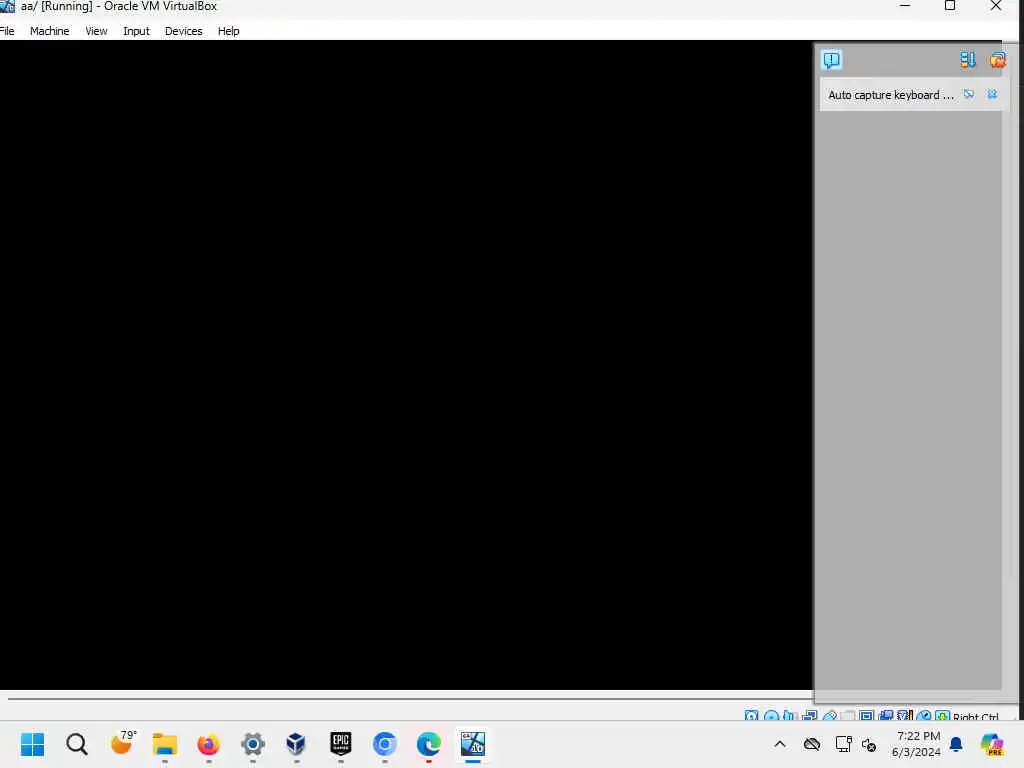The height and width of the screenshot is (768, 1024).
Task: Open the weather widget showing 79°
Action: click(x=122, y=743)
